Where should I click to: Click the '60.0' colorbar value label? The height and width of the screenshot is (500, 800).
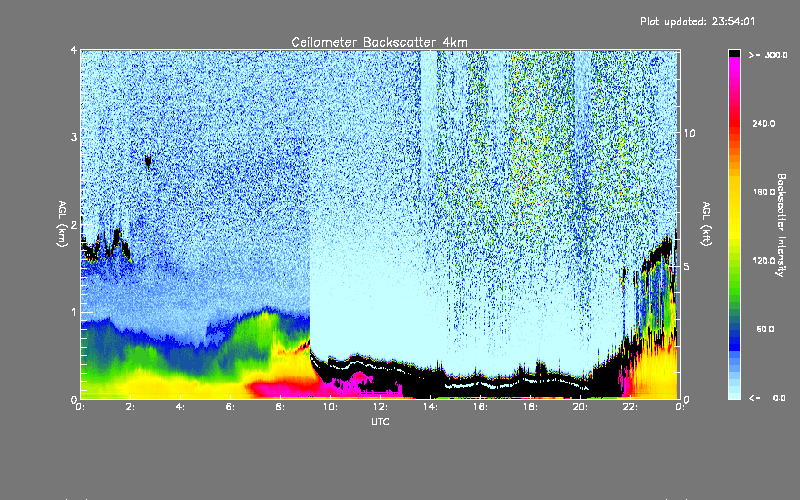tap(765, 329)
